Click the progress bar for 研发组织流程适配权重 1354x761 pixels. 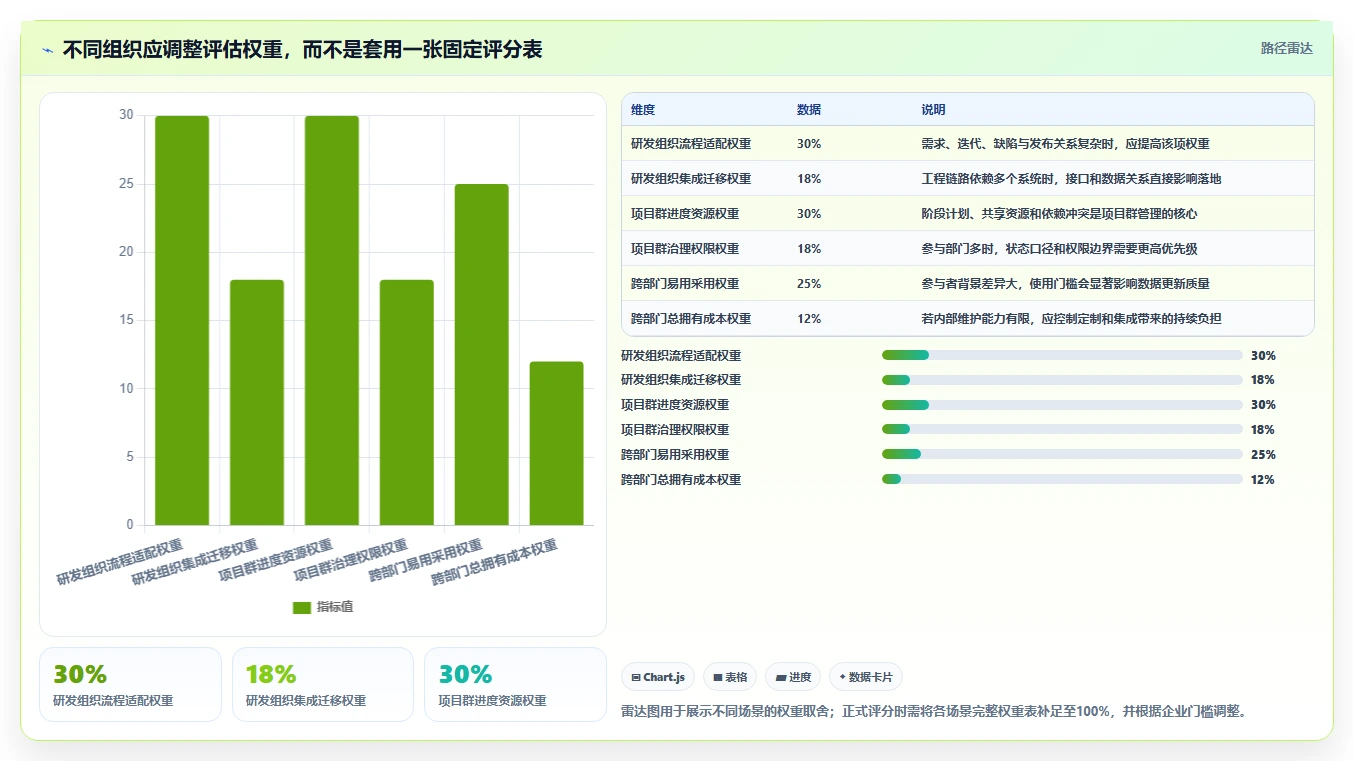point(1062,355)
